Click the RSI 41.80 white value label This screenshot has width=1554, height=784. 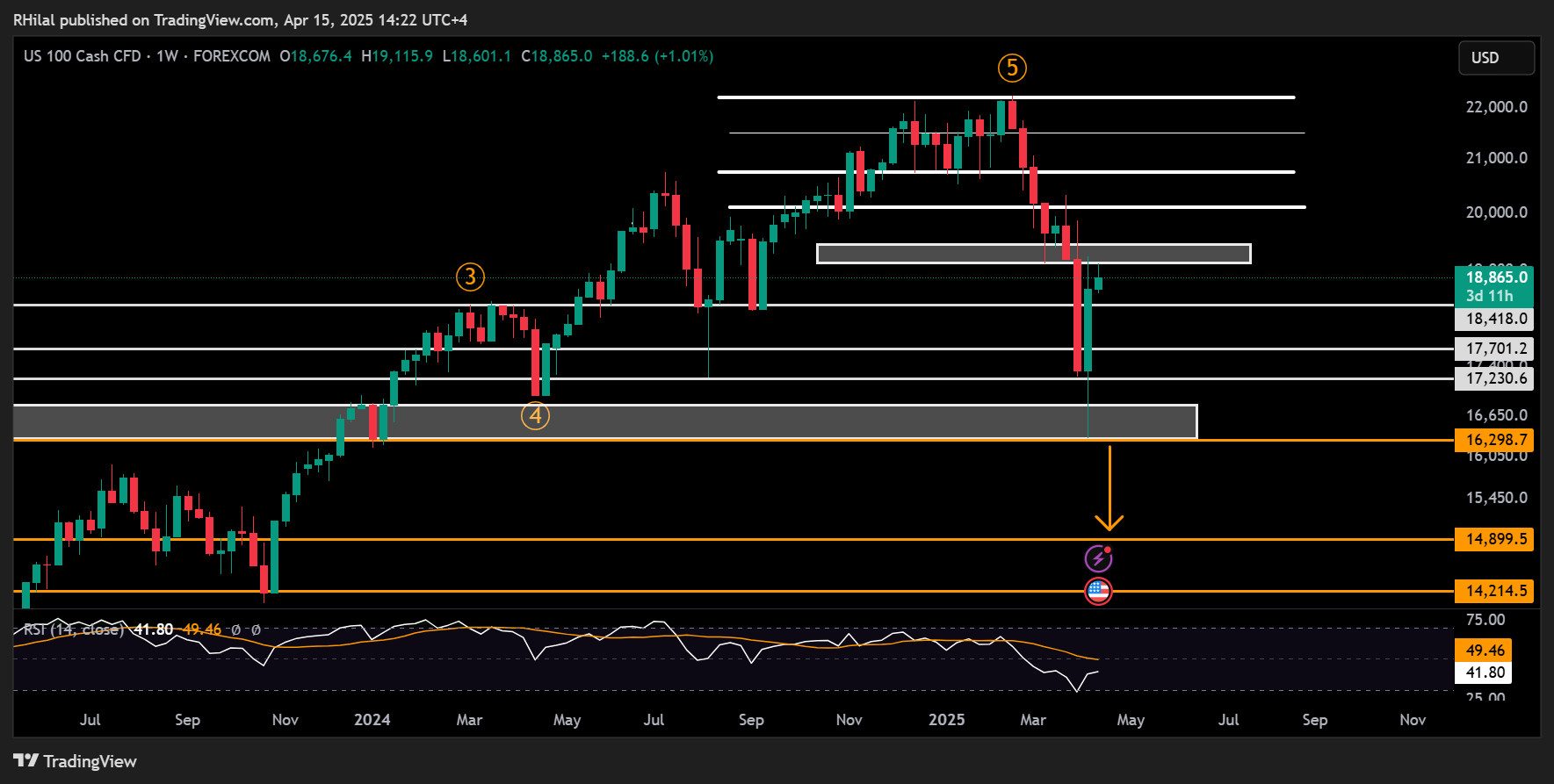1485,673
